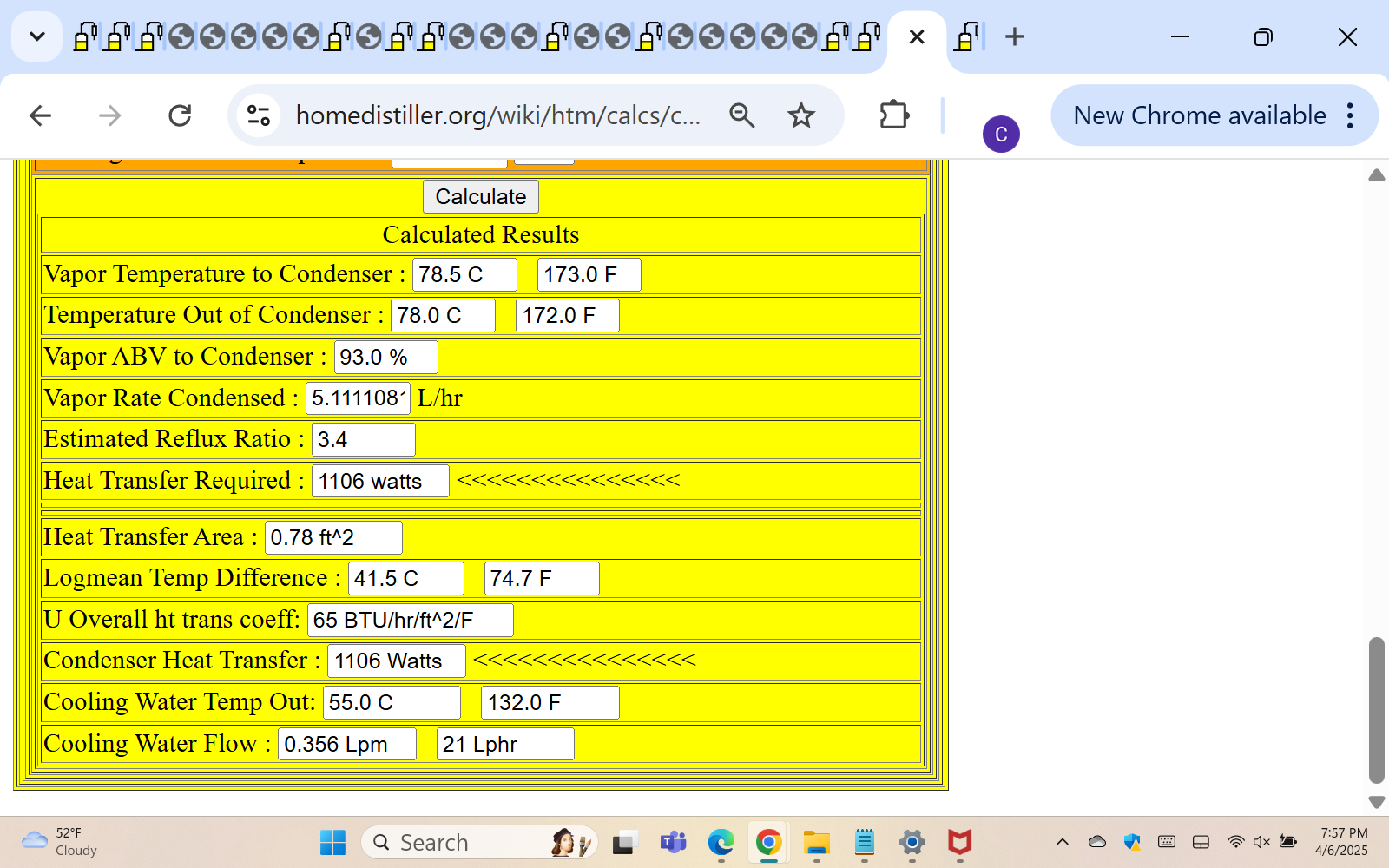The width and height of the screenshot is (1389, 868).
Task: Open OneDrive cloud tray icon
Action: tap(1097, 842)
